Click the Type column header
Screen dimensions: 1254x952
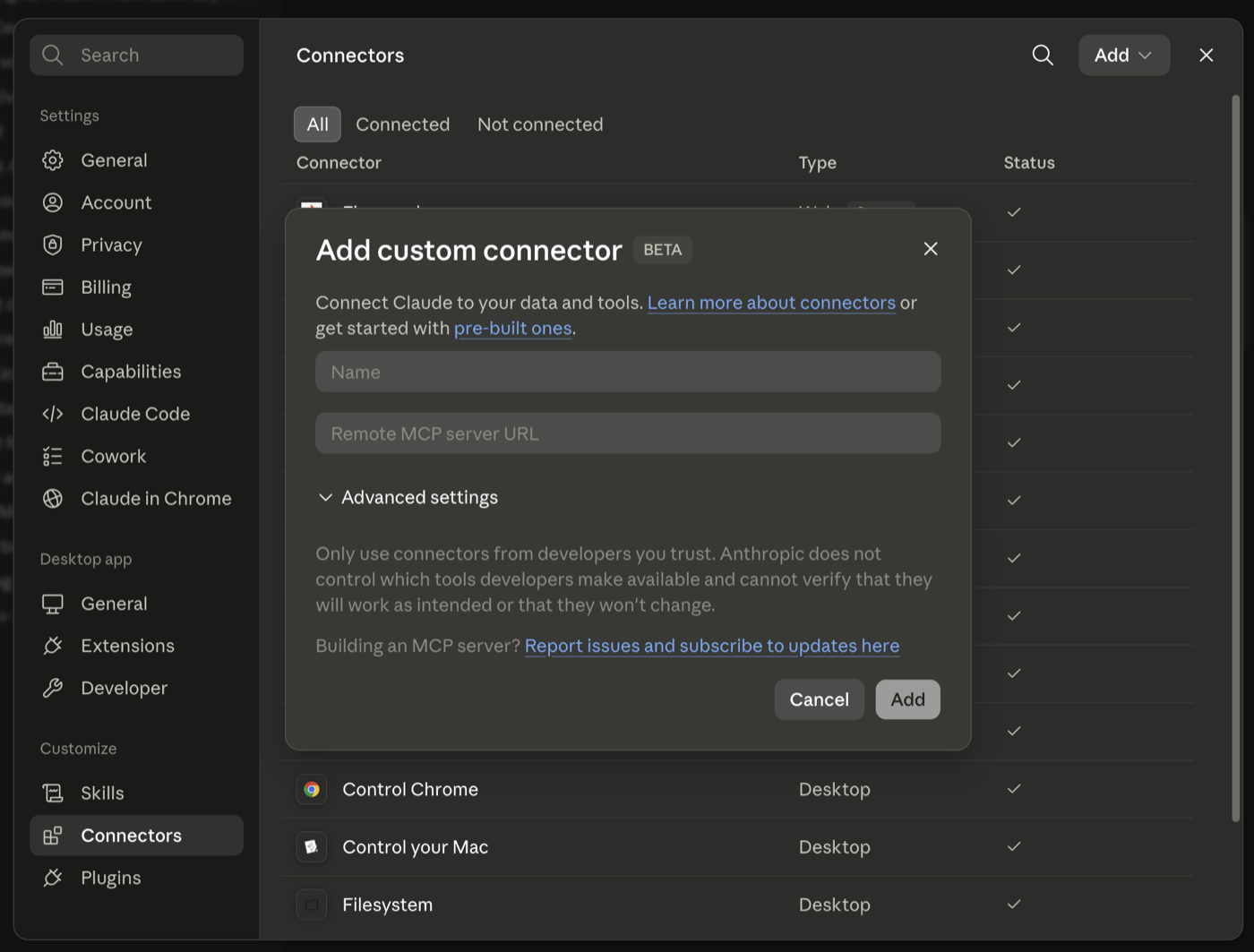pyautogui.click(x=818, y=162)
